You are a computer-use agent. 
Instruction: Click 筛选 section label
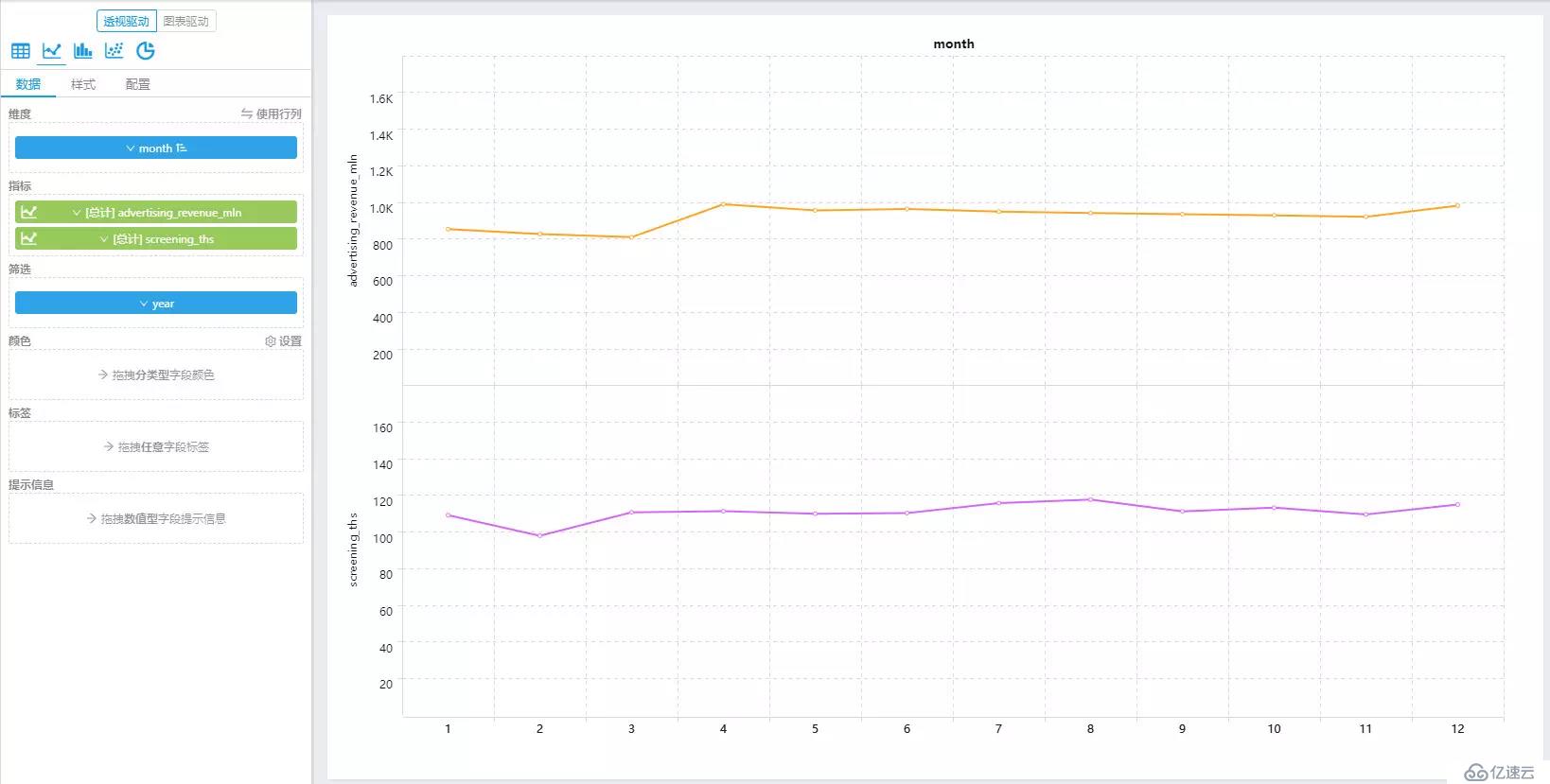[20, 270]
